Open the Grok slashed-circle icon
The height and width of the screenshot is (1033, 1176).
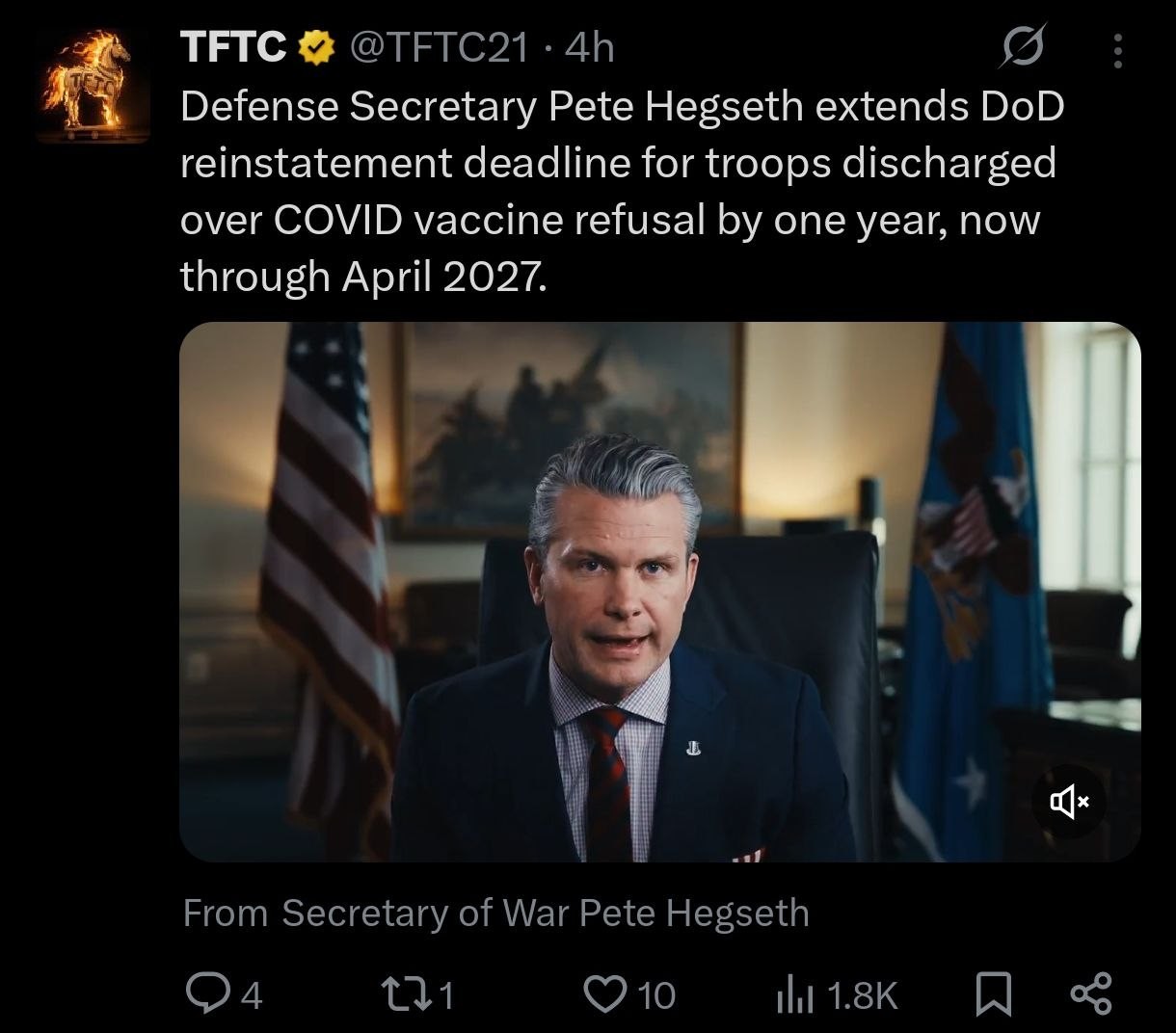coord(1024,48)
